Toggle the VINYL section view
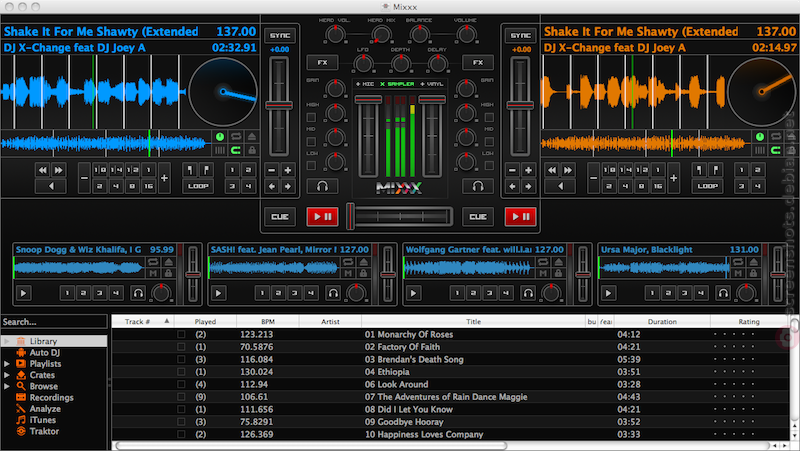The height and width of the screenshot is (451, 800). click(432, 84)
